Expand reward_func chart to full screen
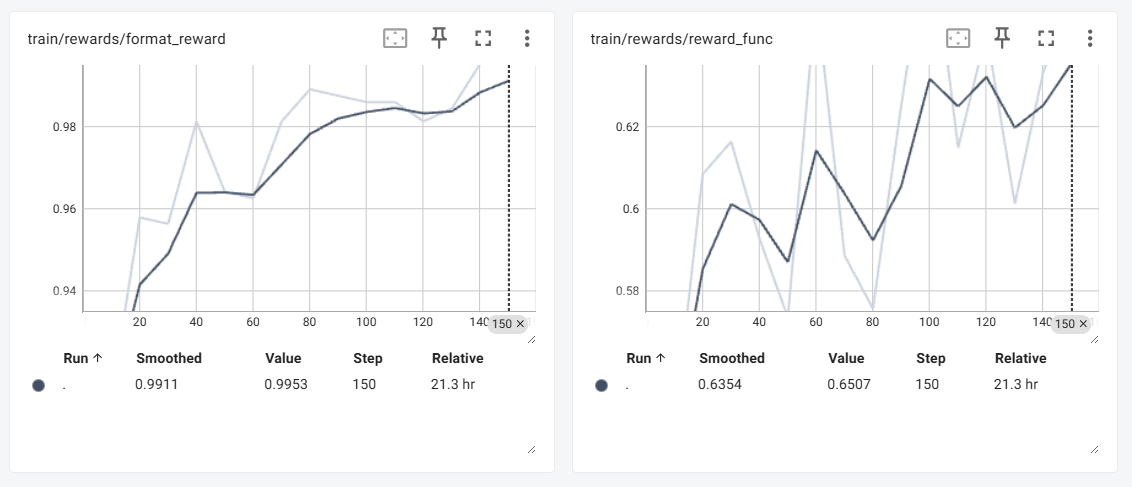 [1046, 39]
